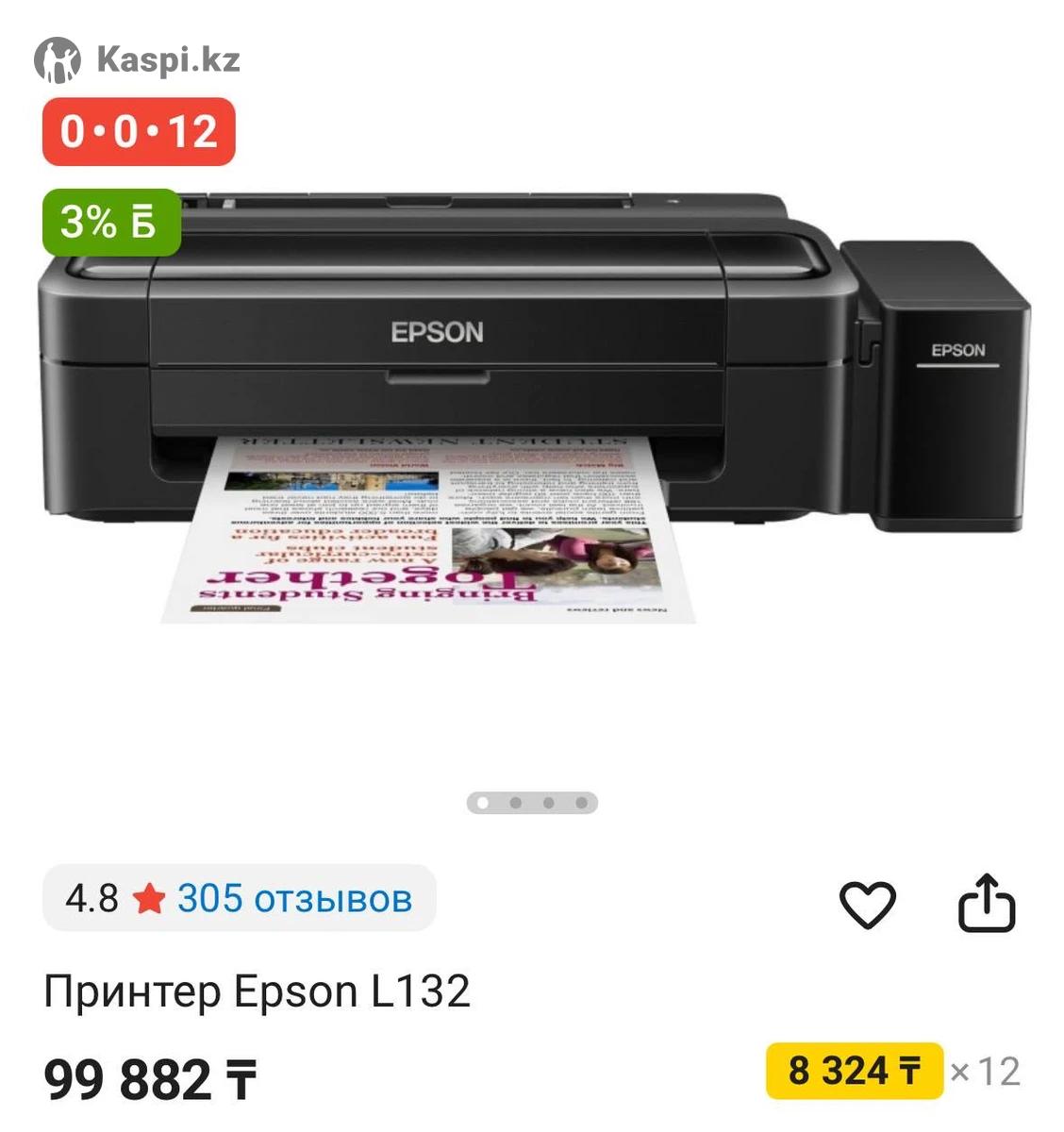The width and height of the screenshot is (1064, 1132).
Task: Tap the yellow 8 324 ₸ monthly payment badge
Action: pyautogui.click(x=854, y=1071)
